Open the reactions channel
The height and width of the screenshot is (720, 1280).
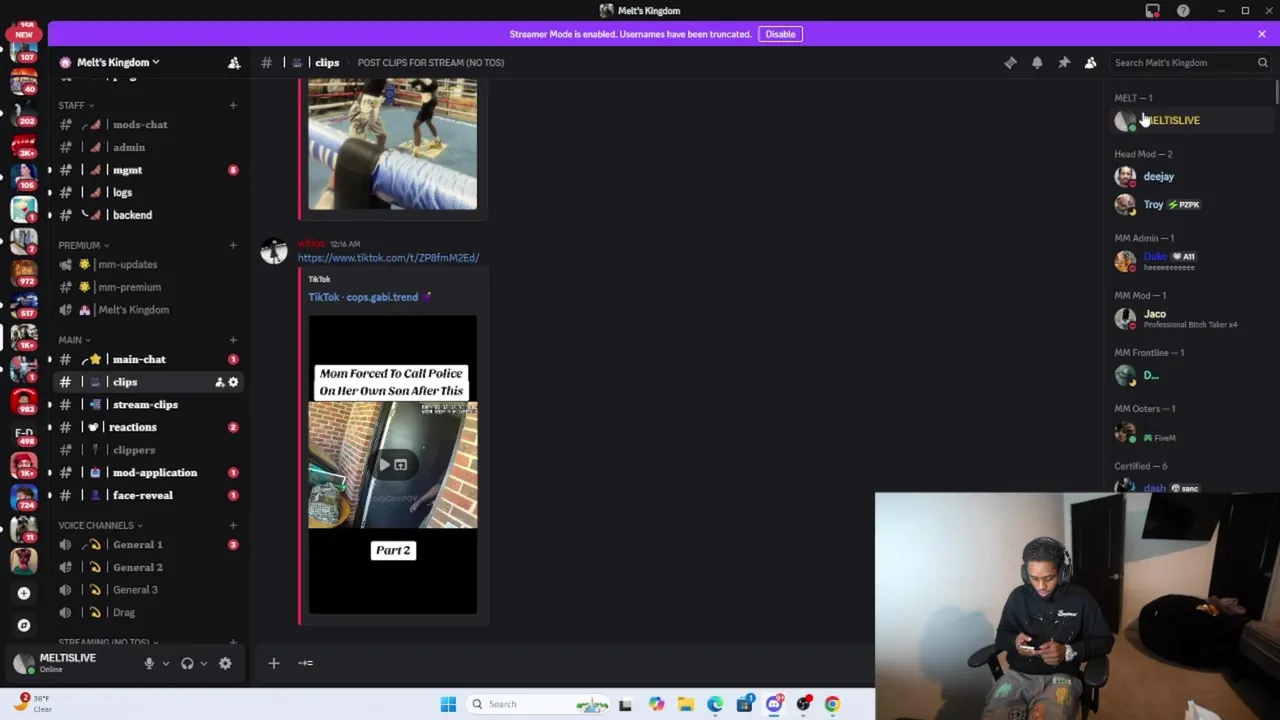148,427
